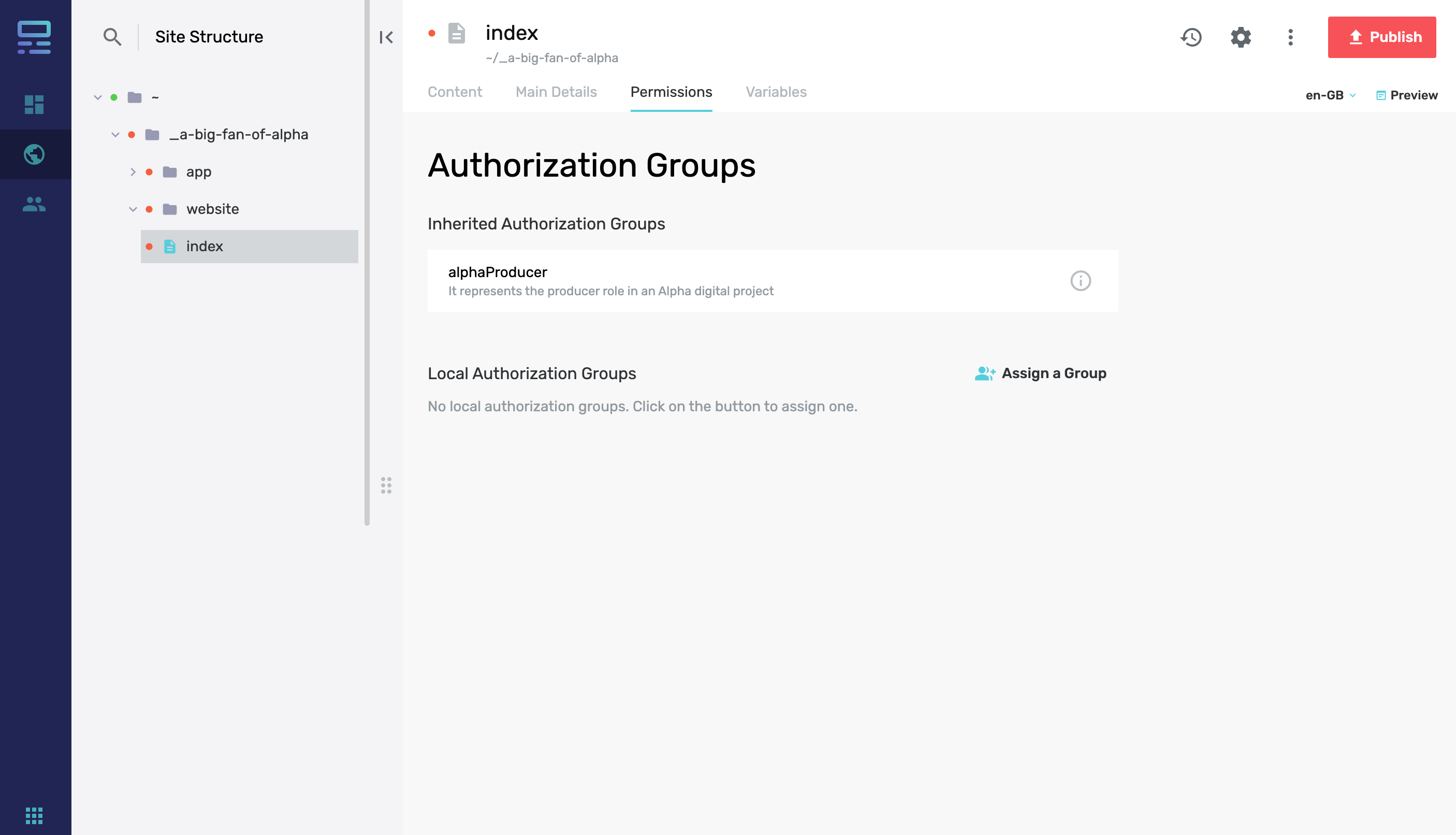Open the three-dot more options menu
This screenshot has width=1456, height=835.
[1291, 37]
